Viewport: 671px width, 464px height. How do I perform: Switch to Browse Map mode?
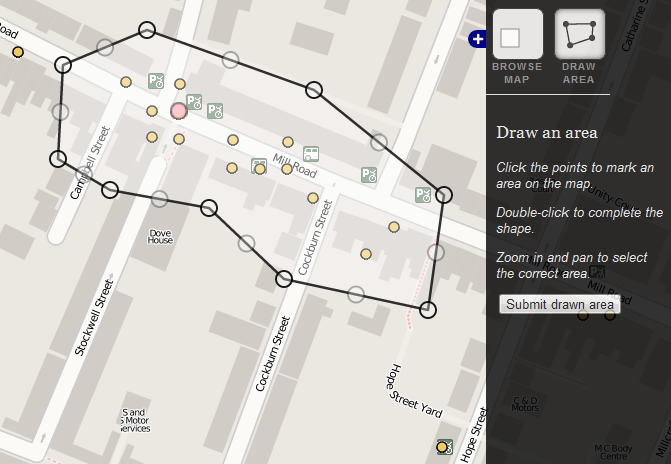click(517, 34)
